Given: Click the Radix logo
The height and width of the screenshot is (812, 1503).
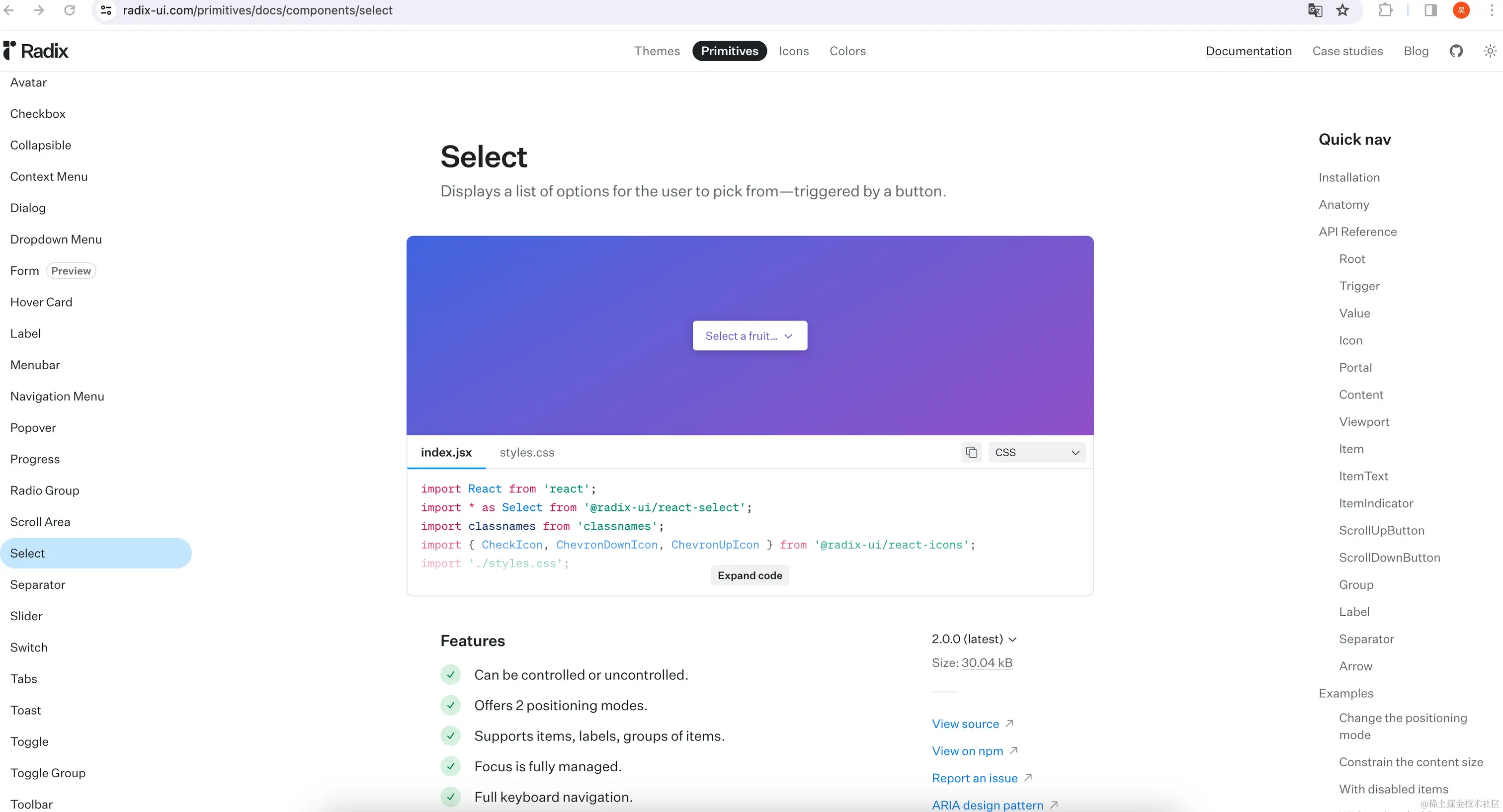Looking at the screenshot, I should [x=36, y=51].
